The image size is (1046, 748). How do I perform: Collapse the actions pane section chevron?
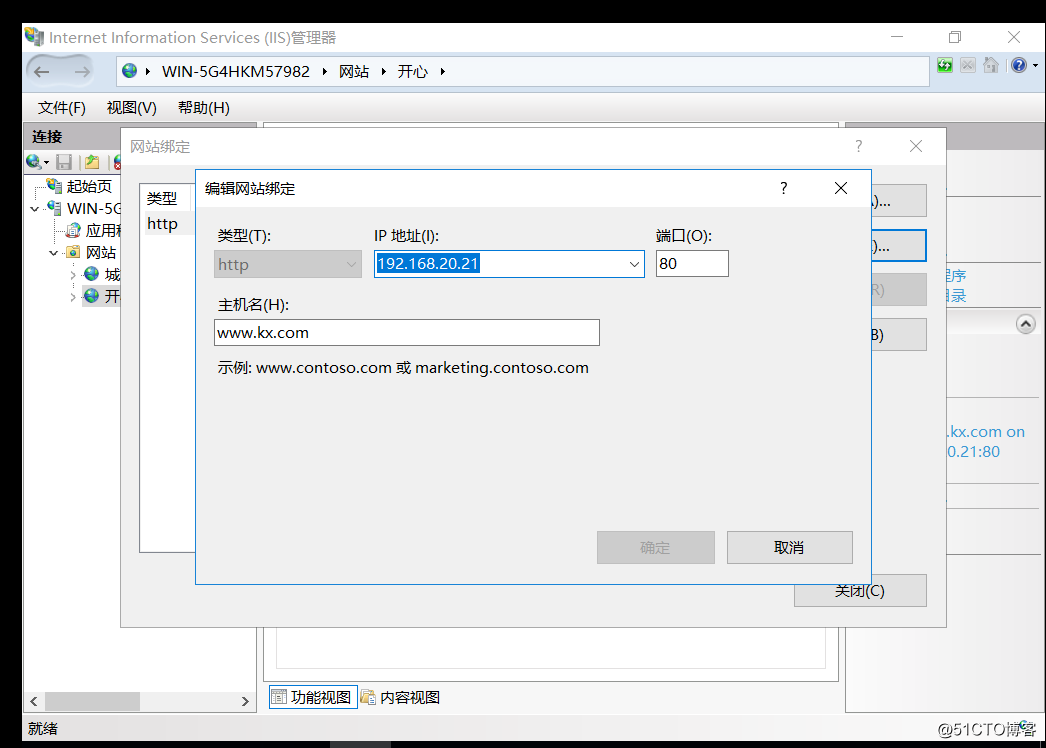click(x=1025, y=324)
